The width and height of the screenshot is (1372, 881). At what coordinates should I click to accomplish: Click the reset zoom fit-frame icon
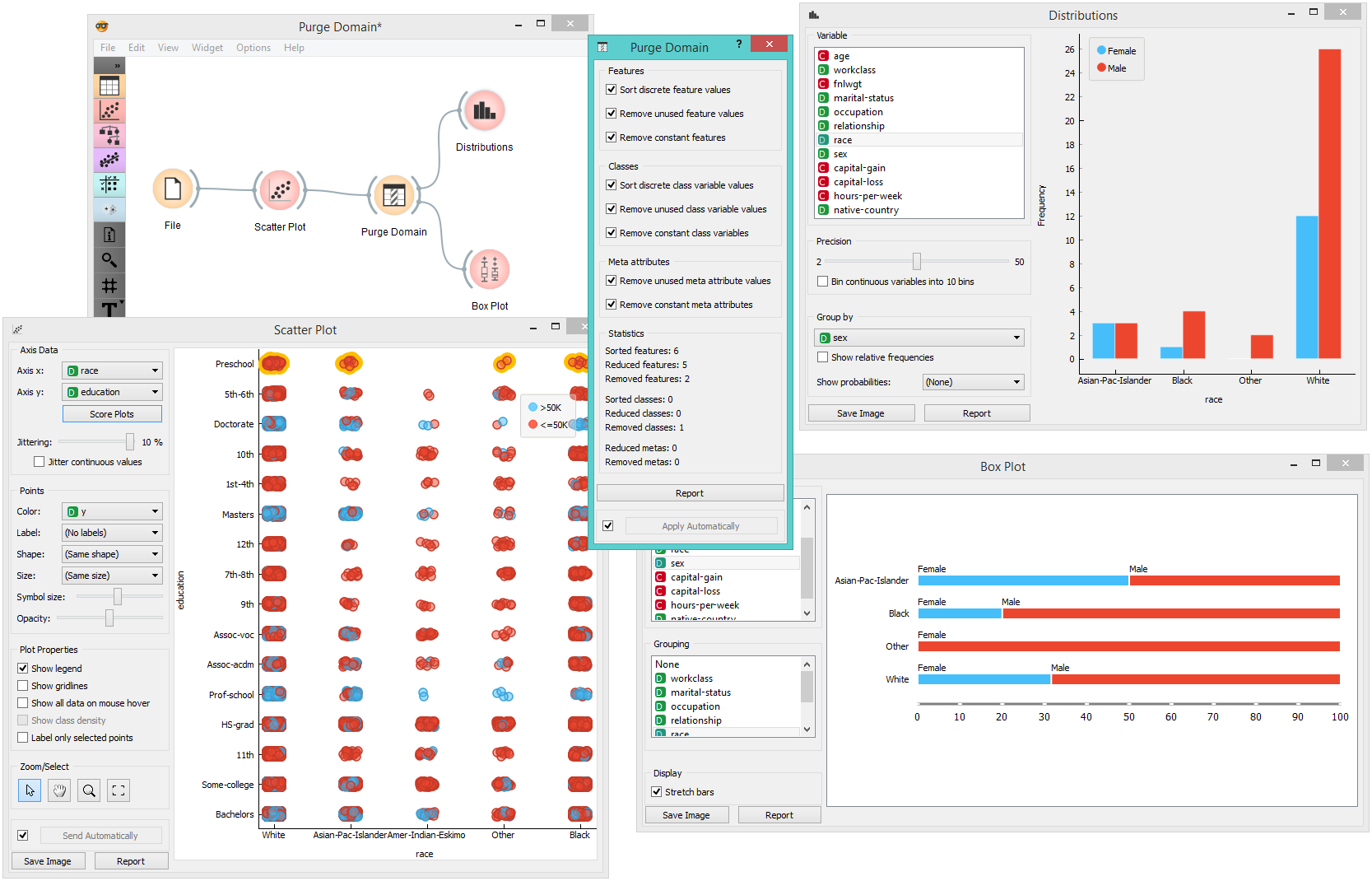[119, 790]
